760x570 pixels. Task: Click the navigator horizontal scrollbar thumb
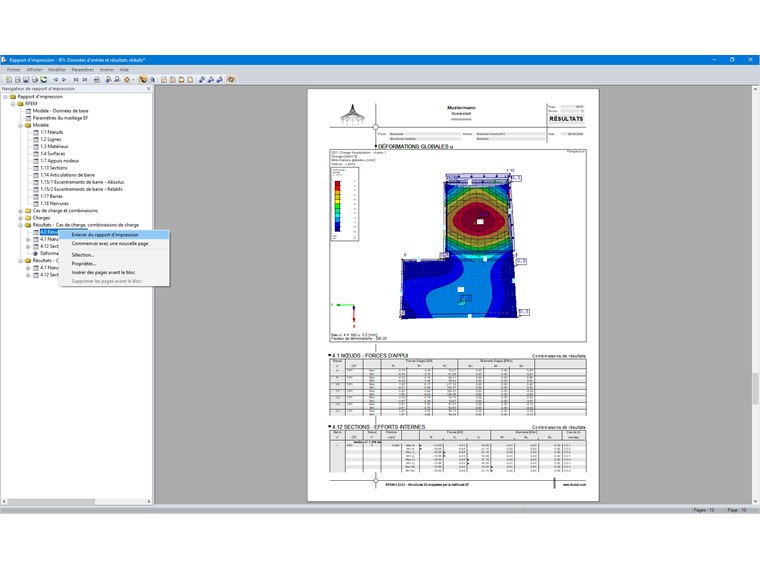click(51, 502)
